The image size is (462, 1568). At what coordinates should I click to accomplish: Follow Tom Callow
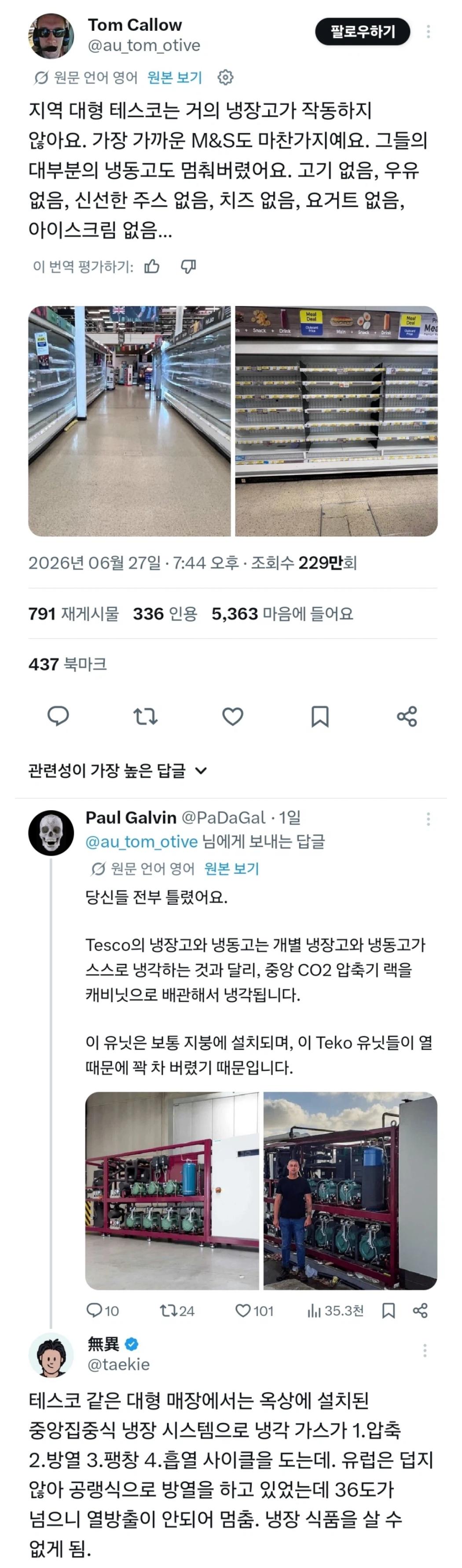pos(362,32)
